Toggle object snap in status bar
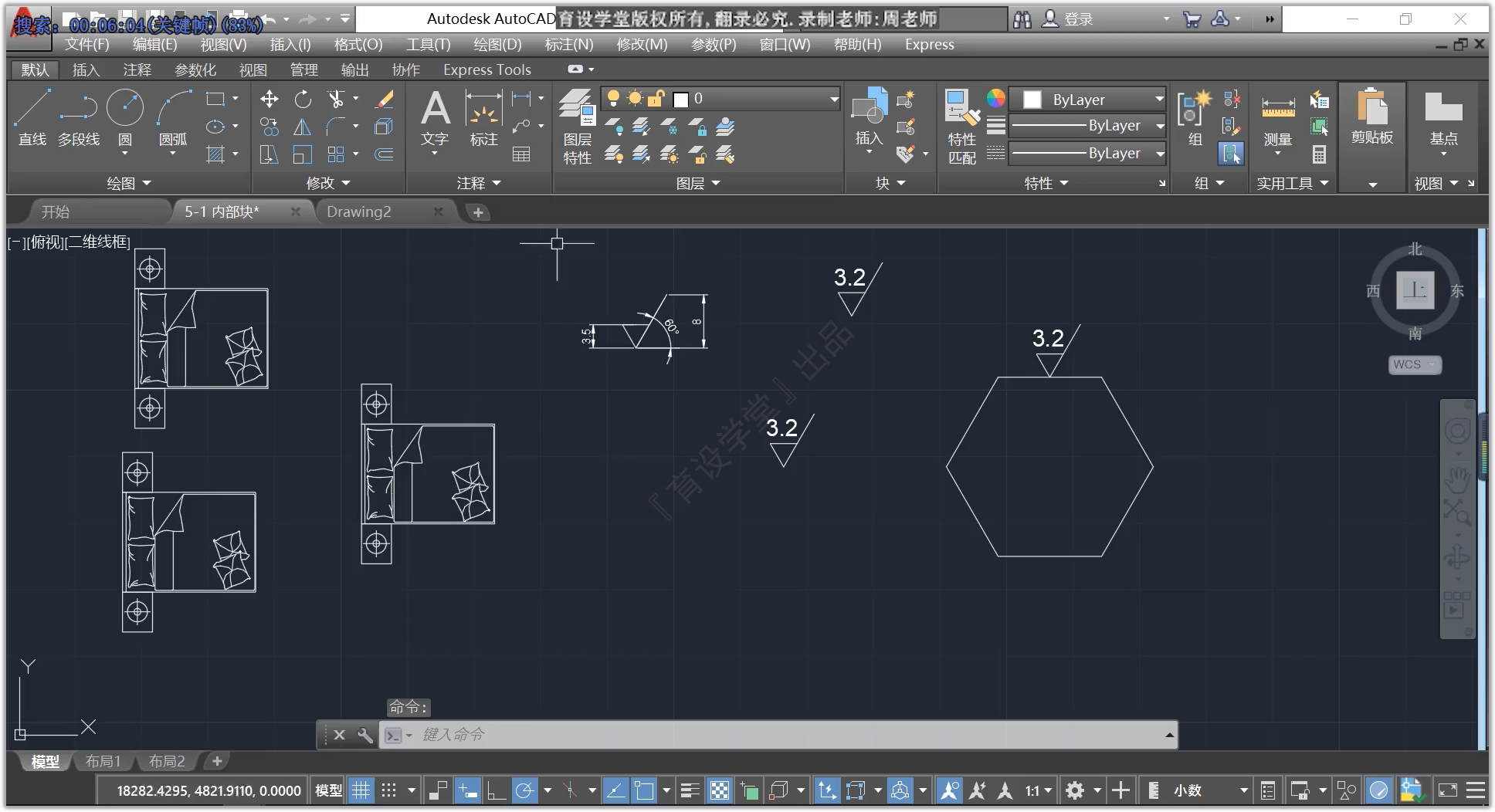Screen dimensions: 1495x812 click(x=644, y=790)
